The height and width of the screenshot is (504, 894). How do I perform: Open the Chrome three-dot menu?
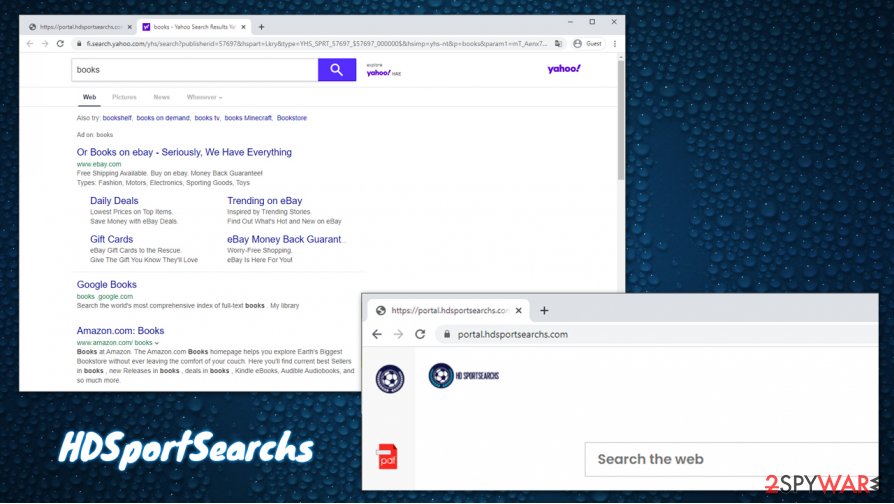[615, 43]
